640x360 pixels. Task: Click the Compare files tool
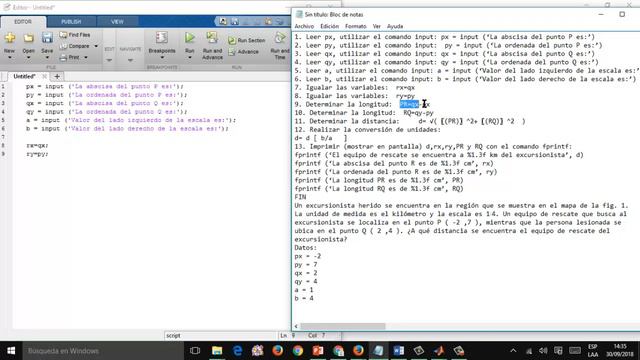tap(75, 46)
